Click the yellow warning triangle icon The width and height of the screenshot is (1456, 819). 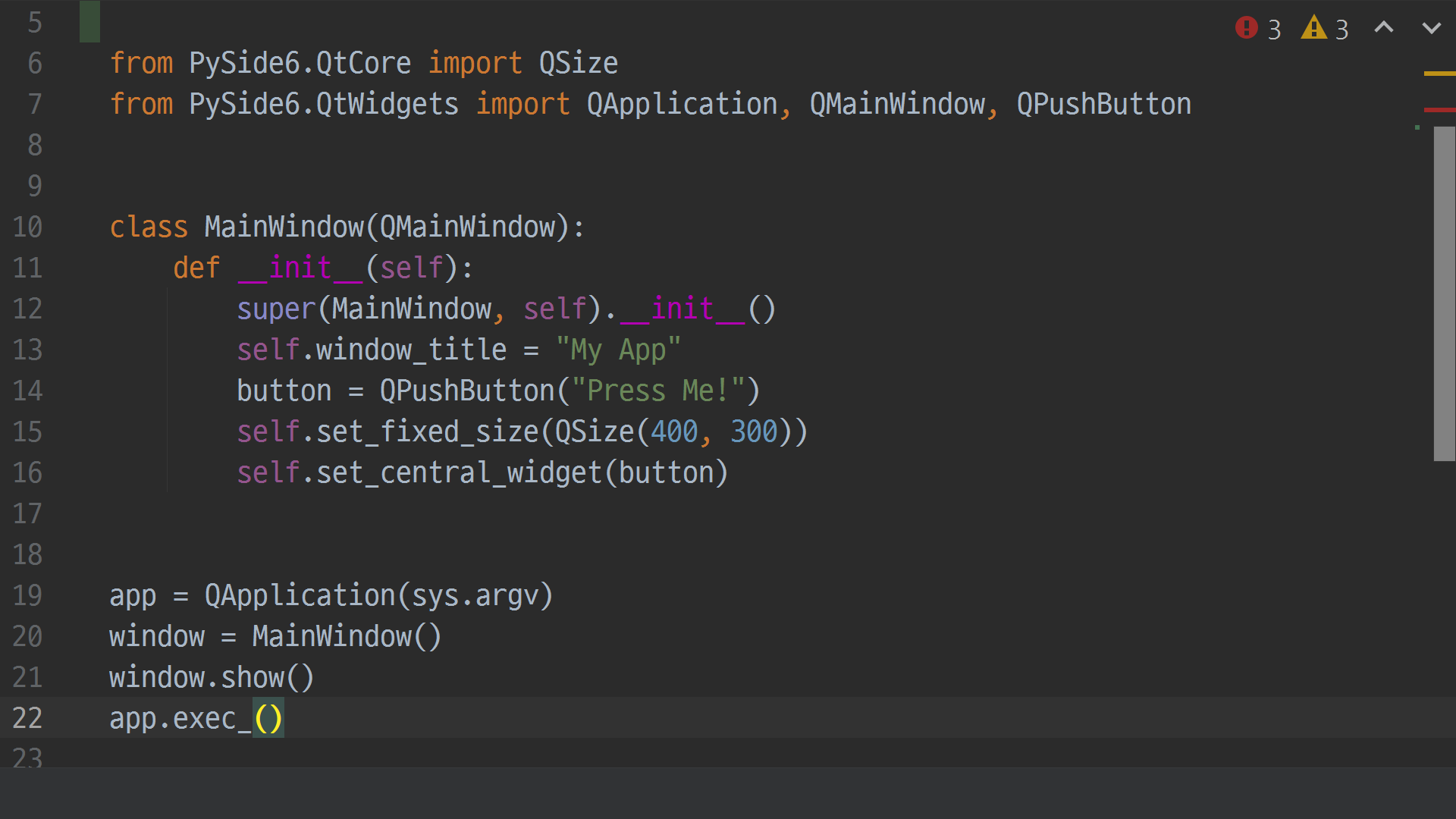[1313, 28]
